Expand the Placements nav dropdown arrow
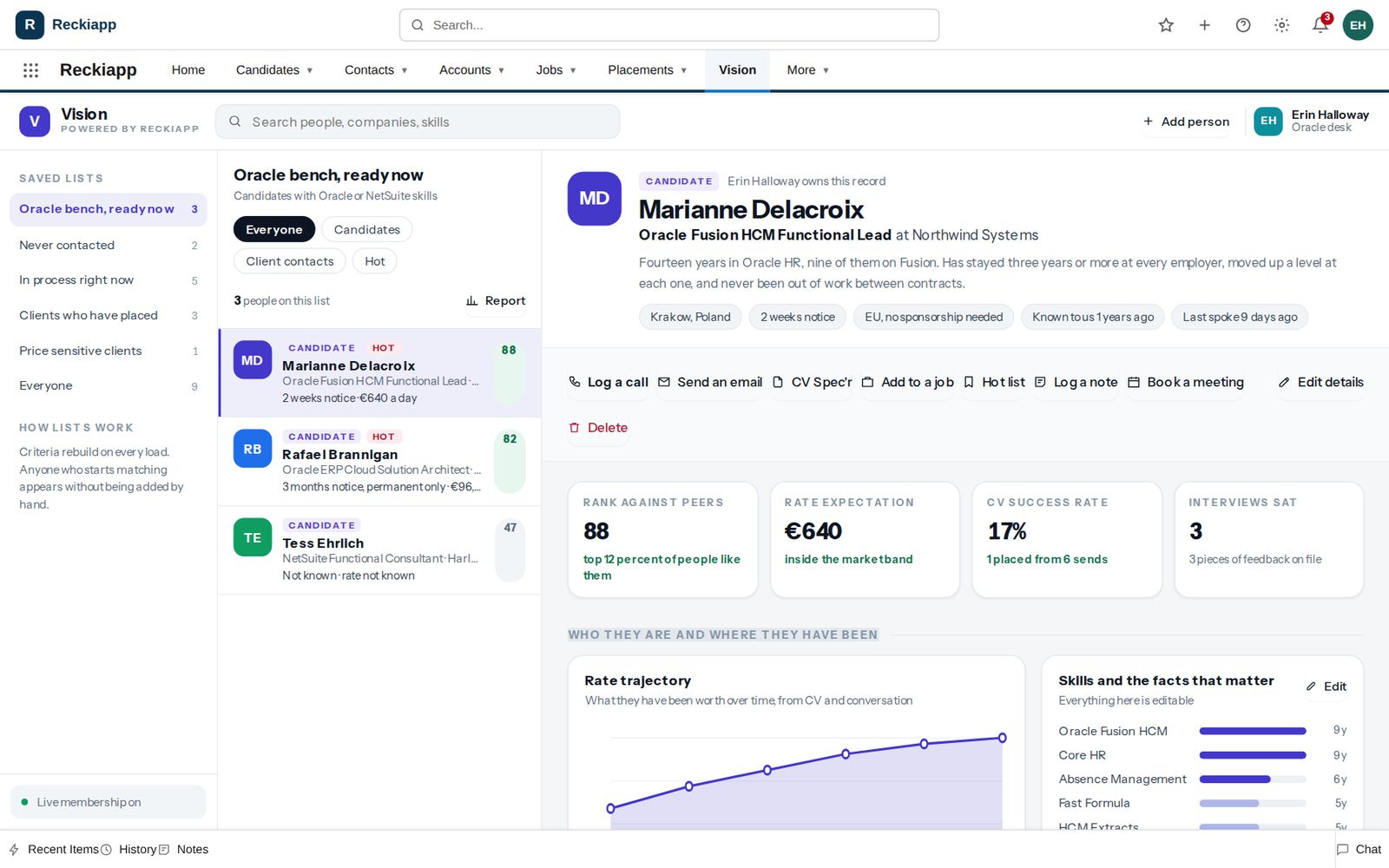Viewport: 1389px width, 868px height. point(684,71)
